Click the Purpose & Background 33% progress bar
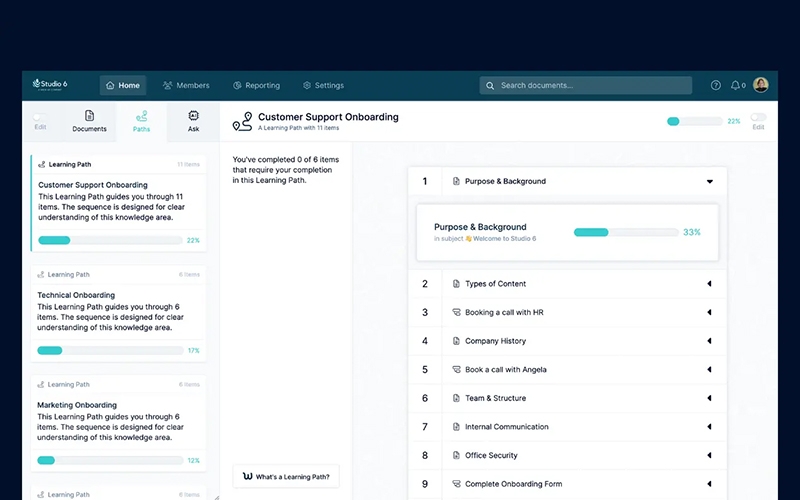 point(620,232)
